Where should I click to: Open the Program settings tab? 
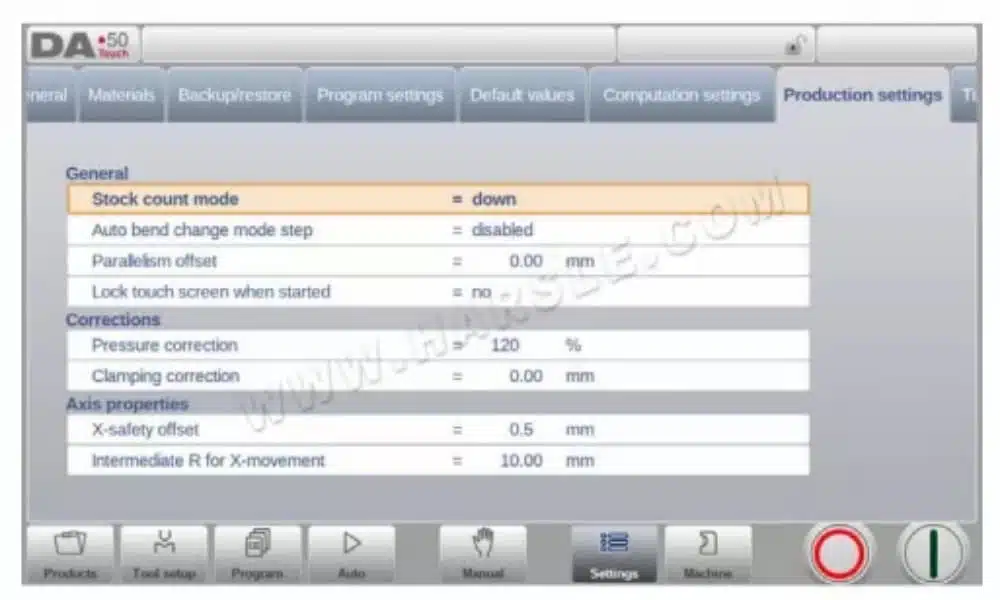tap(380, 95)
